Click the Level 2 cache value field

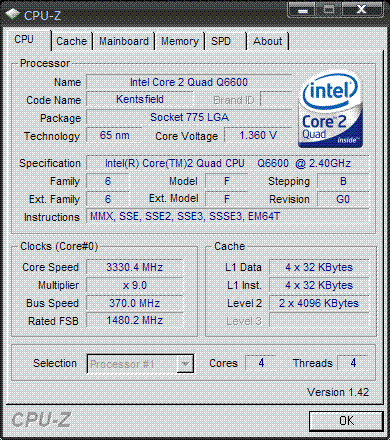pos(319,303)
